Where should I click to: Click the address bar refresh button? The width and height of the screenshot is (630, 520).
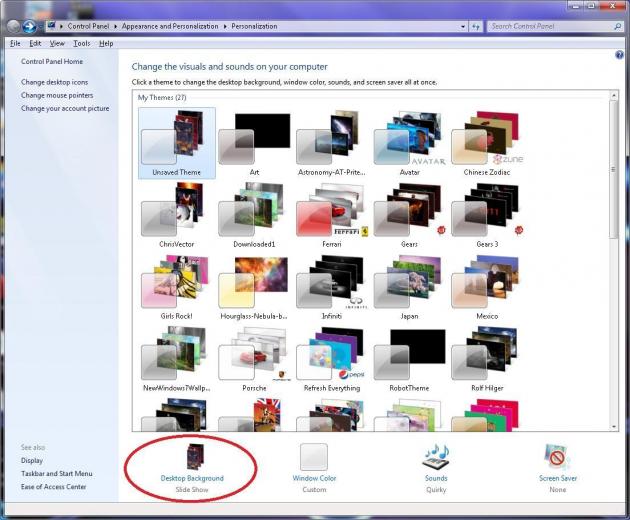pyautogui.click(x=476, y=27)
